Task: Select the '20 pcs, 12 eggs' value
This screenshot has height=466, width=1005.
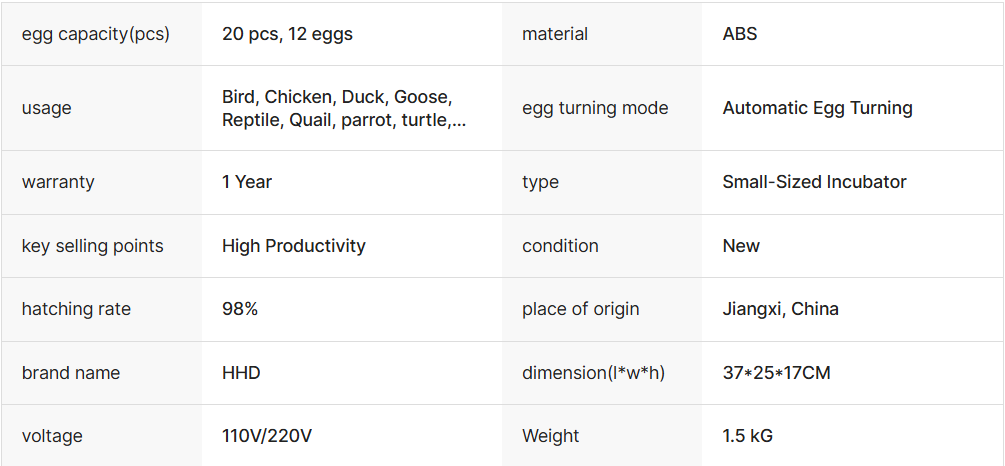Action: click(x=287, y=34)
